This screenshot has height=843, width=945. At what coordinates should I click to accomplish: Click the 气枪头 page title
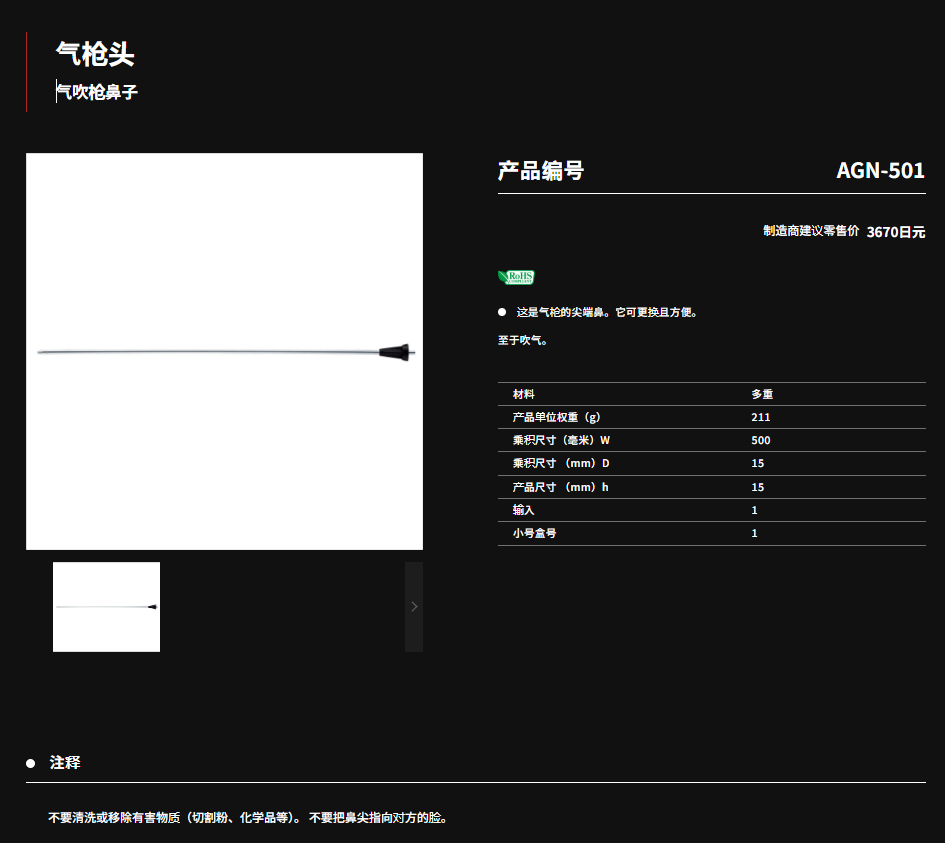click(x=95, y=54)
